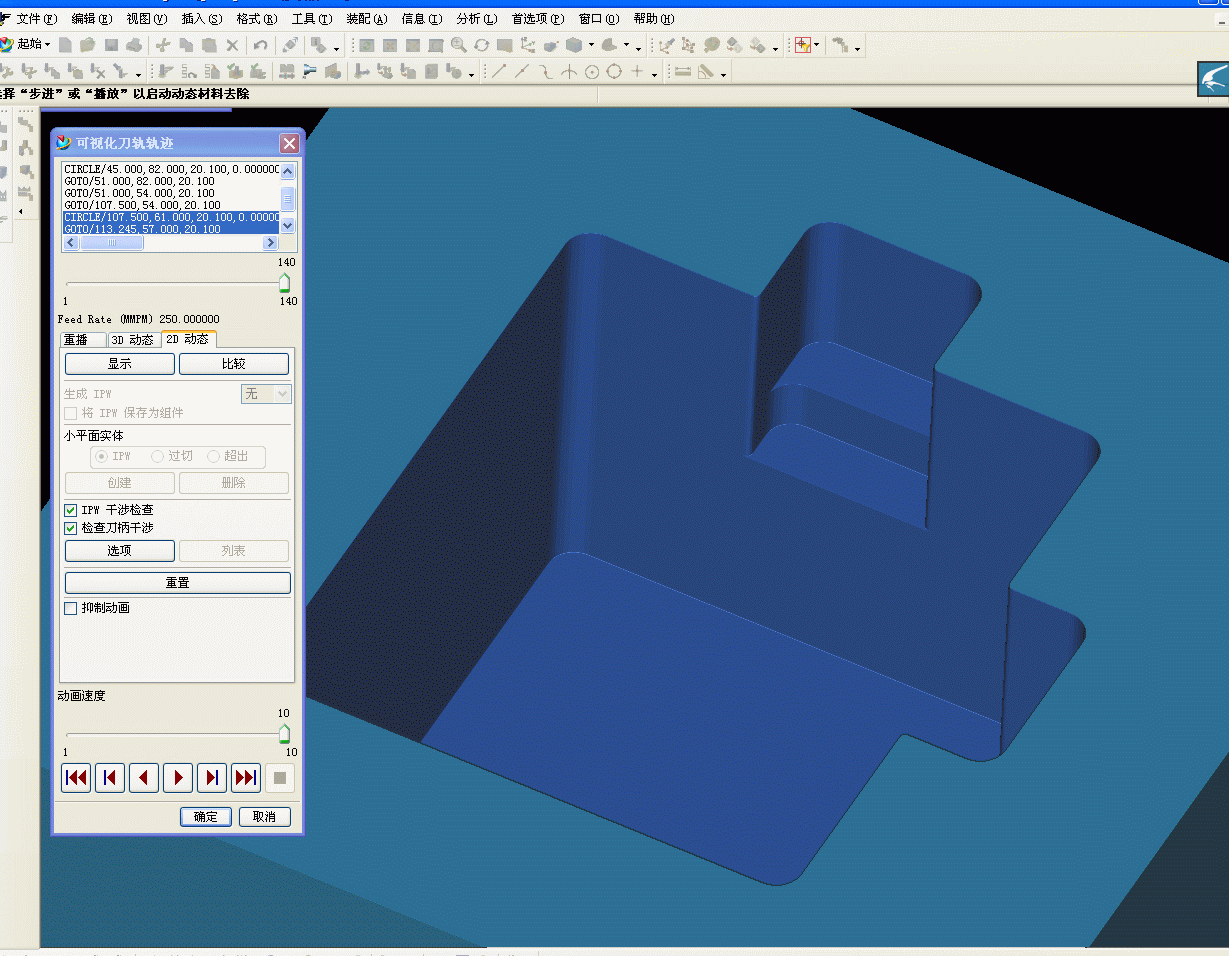The image size is (1229, 956).
Task: Click the Undo arrow toolbar icon
Action: click(x=260, y=45)
